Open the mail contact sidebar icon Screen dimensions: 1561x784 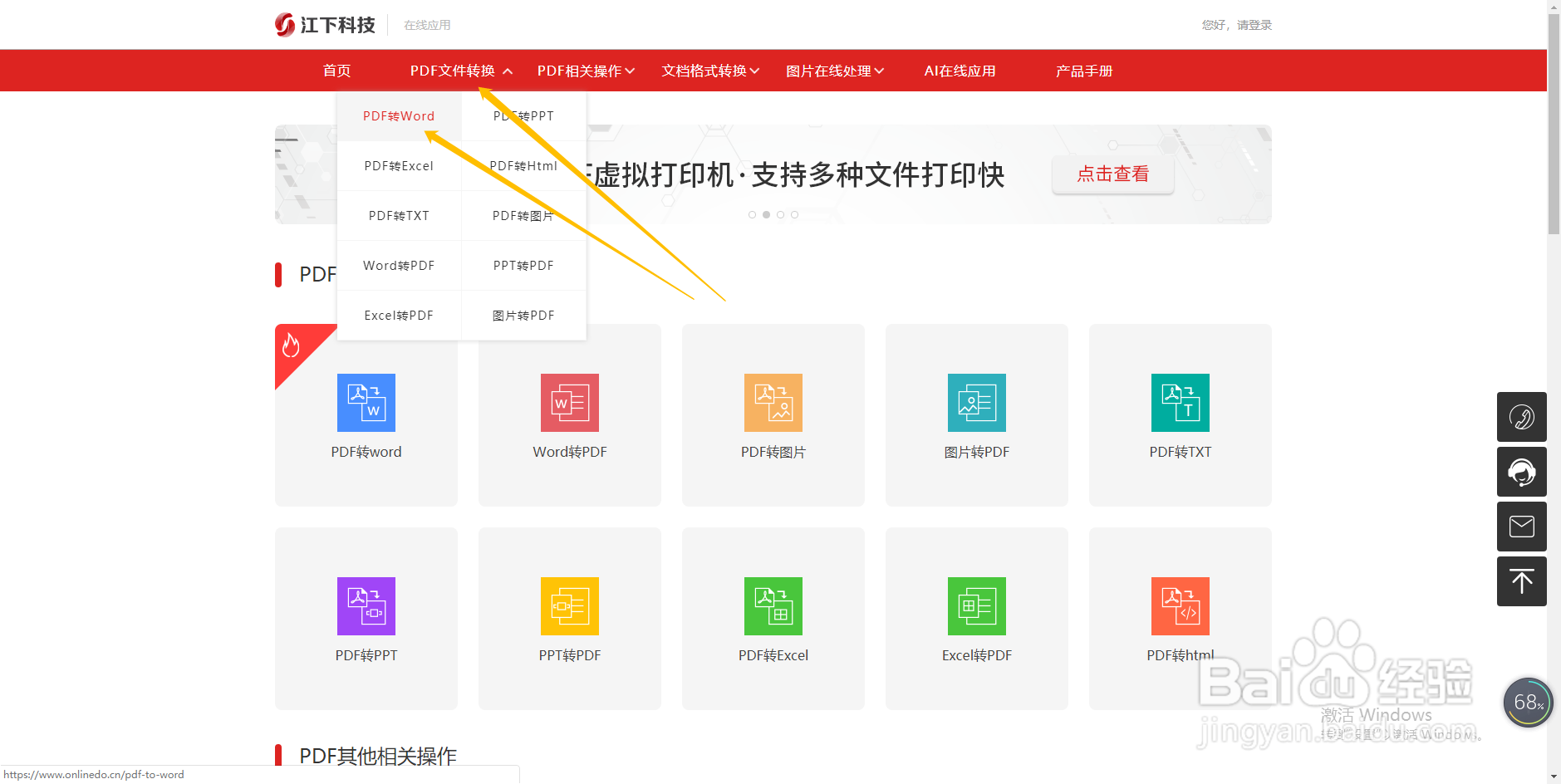pos(1521,527)
